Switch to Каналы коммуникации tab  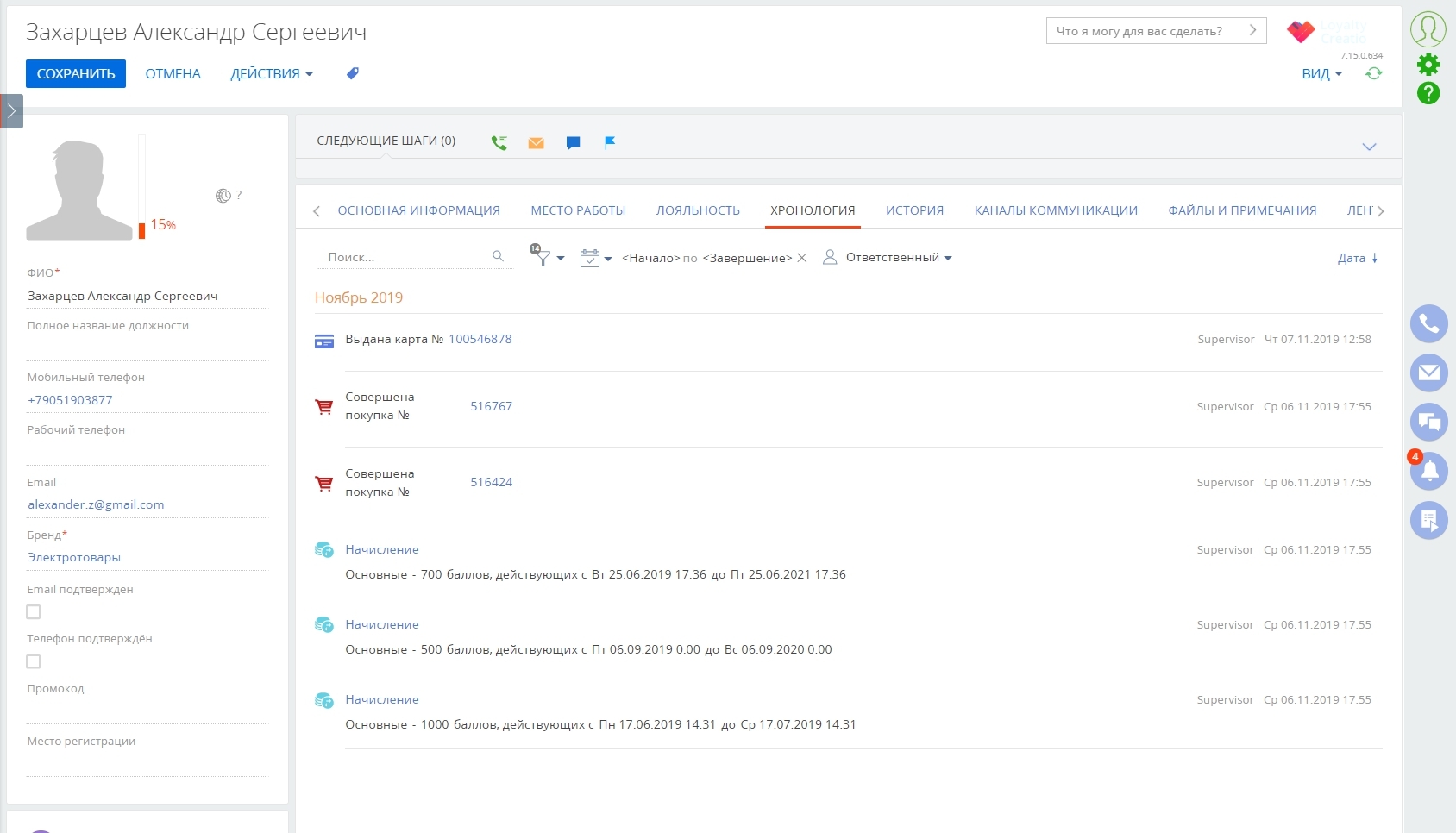click(1056, 210)
